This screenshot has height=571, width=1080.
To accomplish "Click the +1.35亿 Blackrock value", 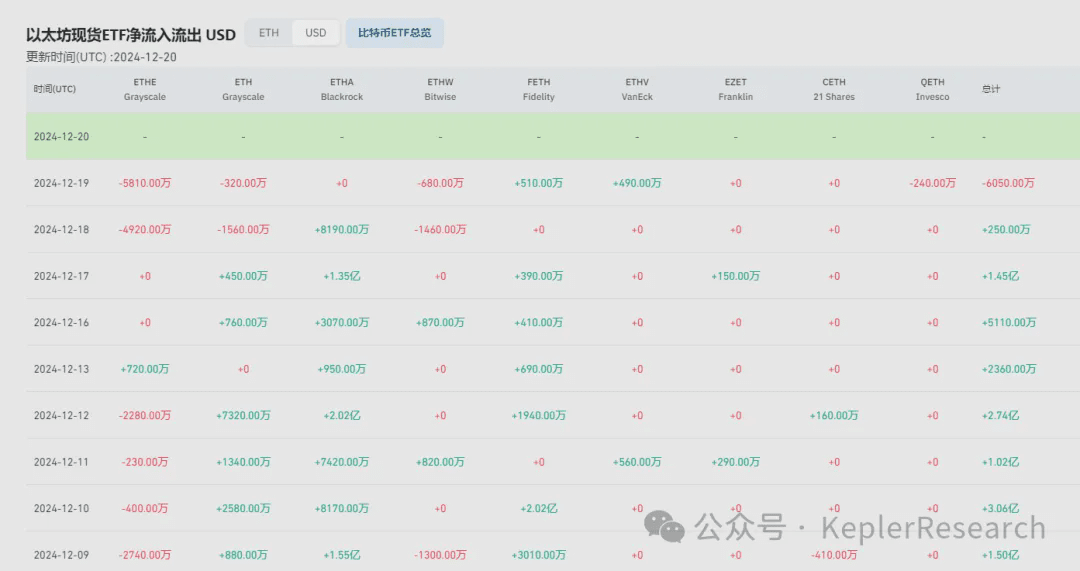I will tap(342, 276).
